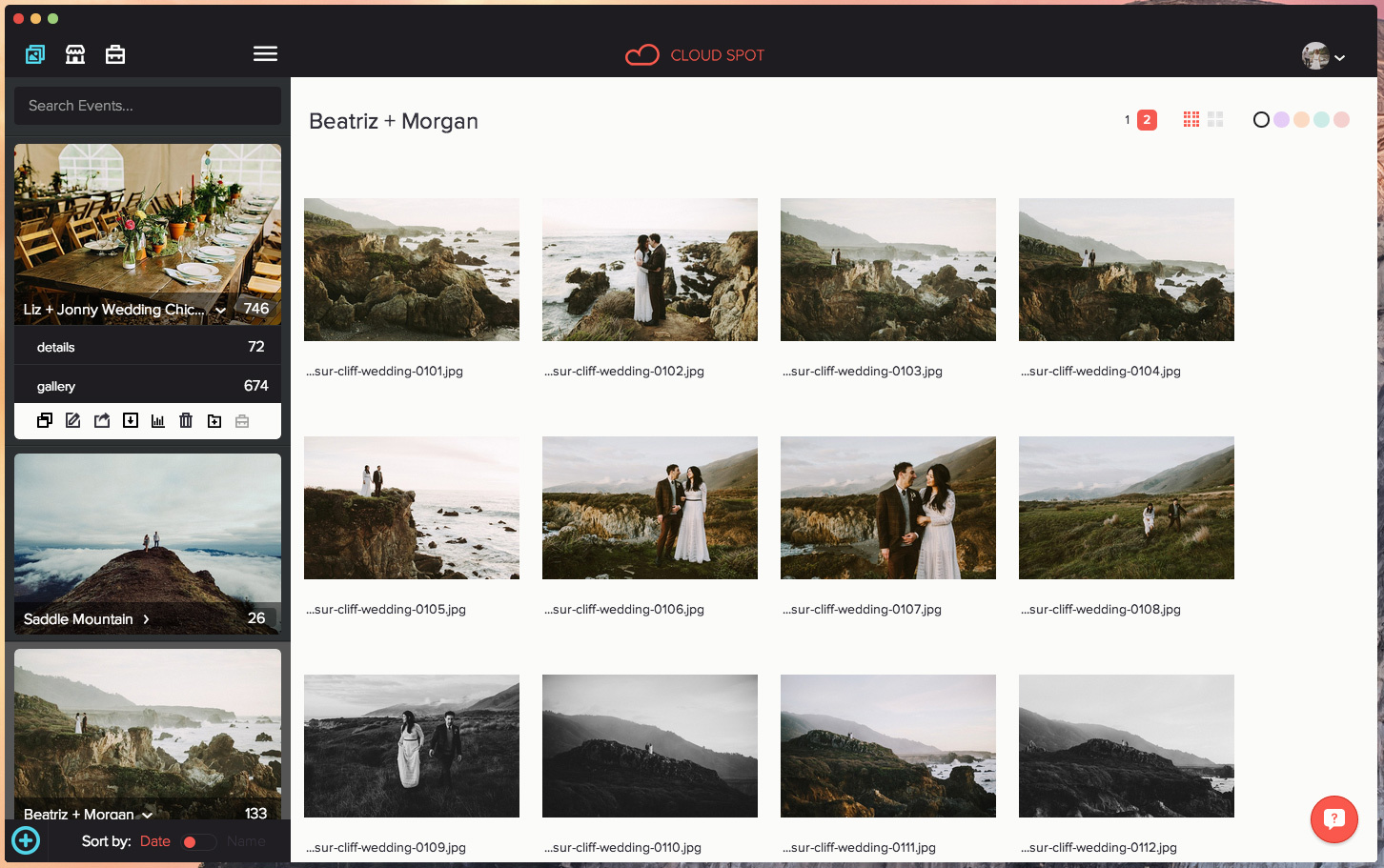Delete the event with the trash icon

(186, 420)
